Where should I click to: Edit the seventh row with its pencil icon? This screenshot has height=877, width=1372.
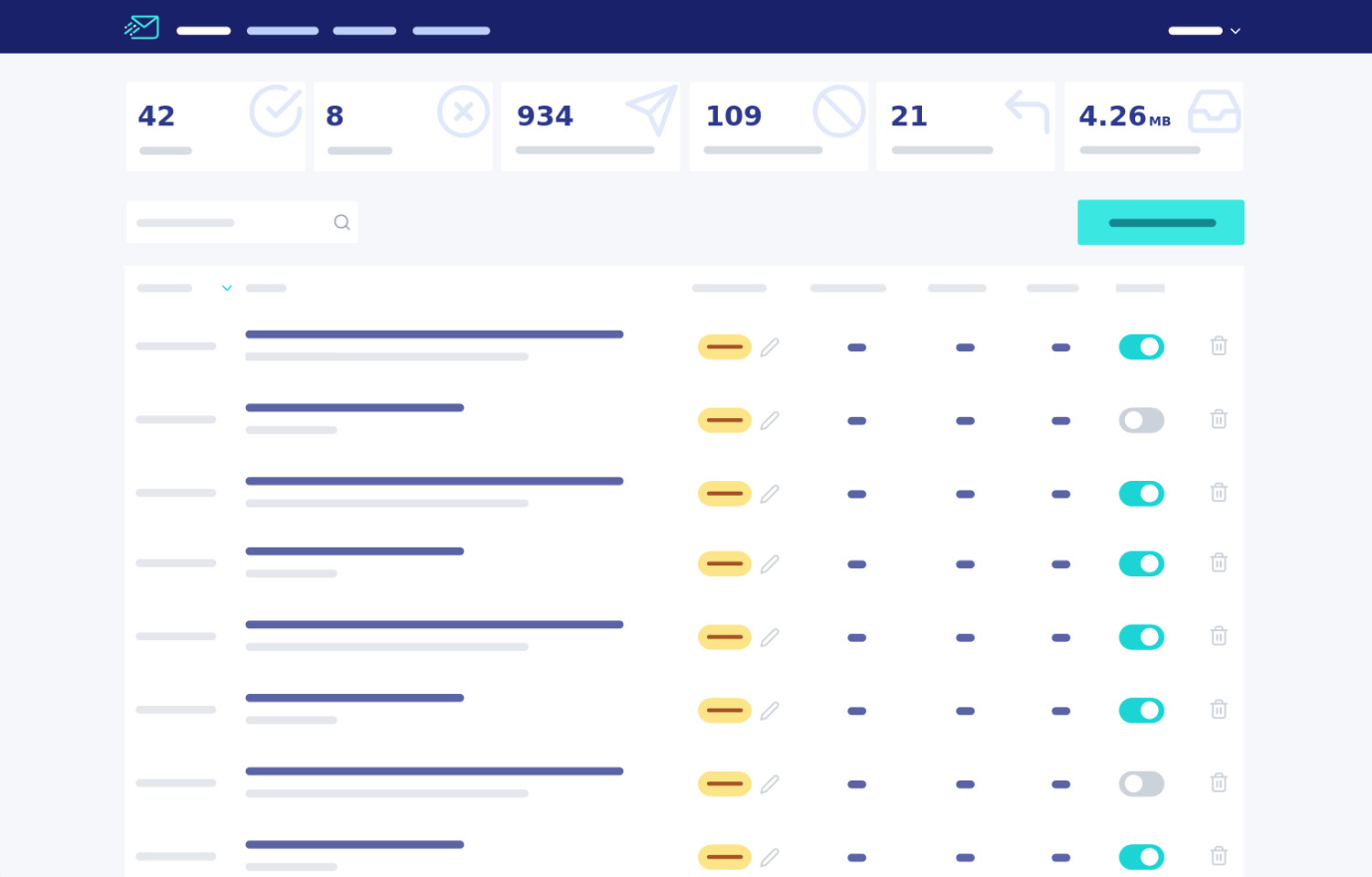[770, 784]
